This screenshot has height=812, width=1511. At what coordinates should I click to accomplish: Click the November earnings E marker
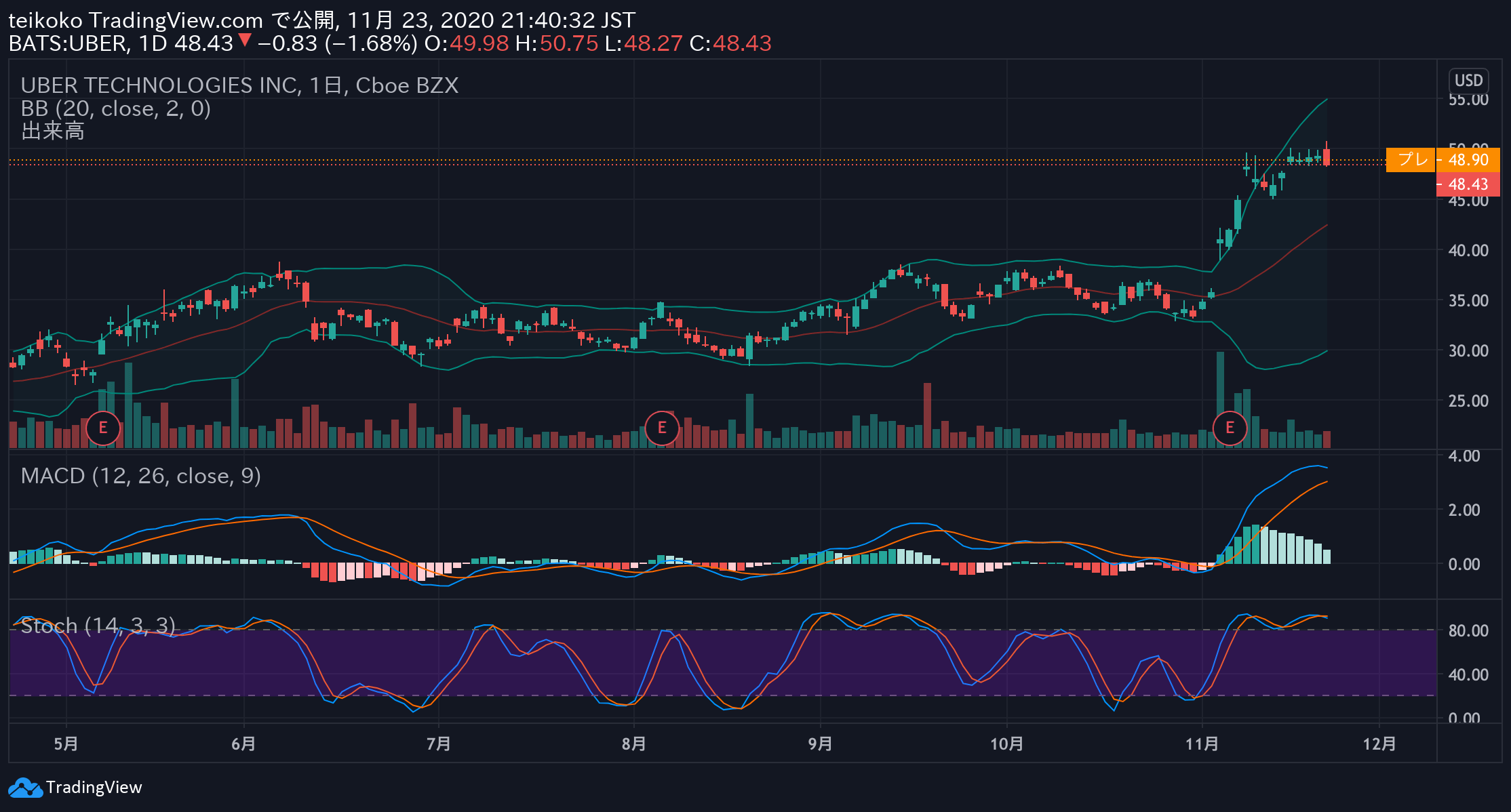(x=1230, y=428)
